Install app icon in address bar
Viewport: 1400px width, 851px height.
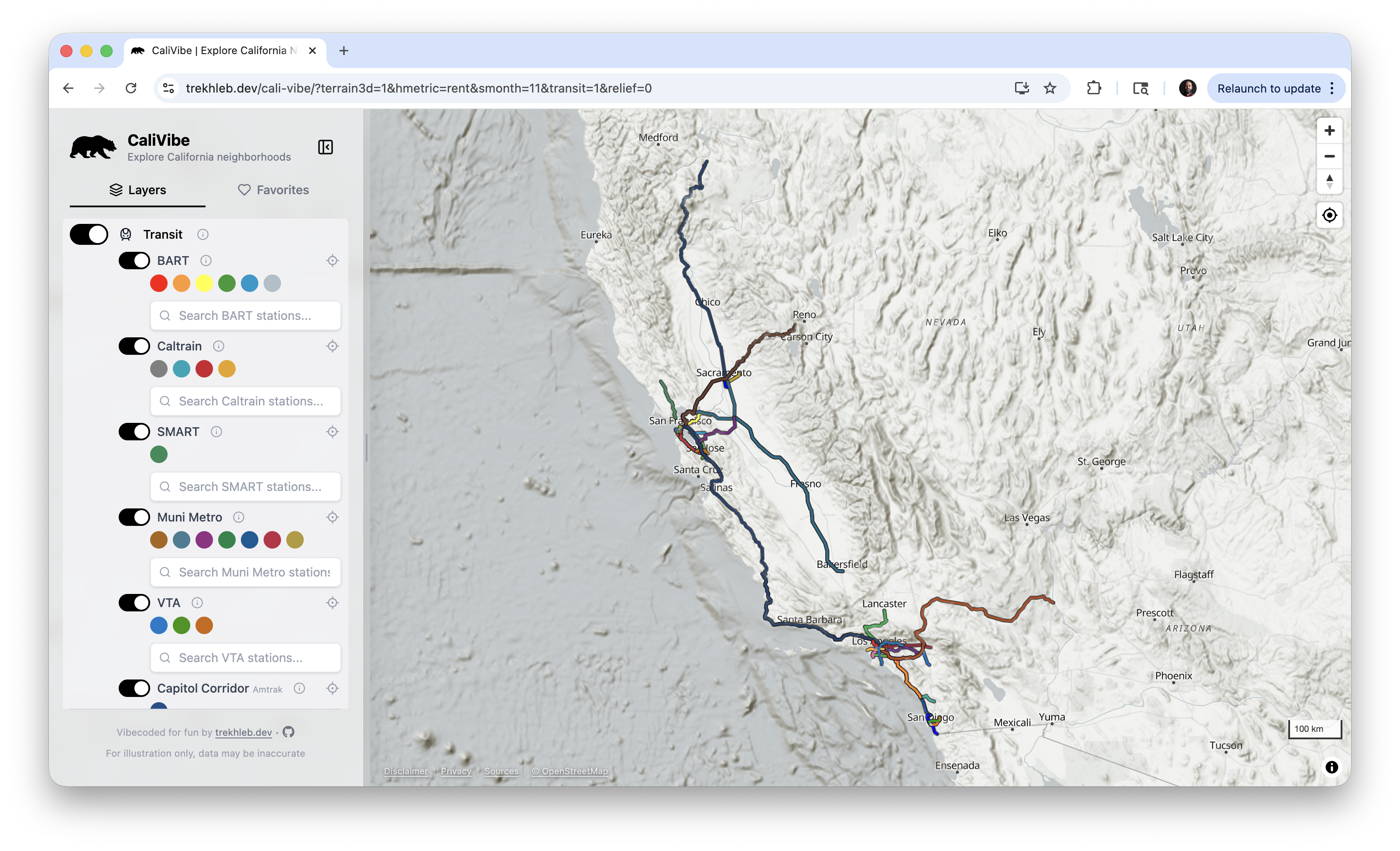pos(1022,88)
